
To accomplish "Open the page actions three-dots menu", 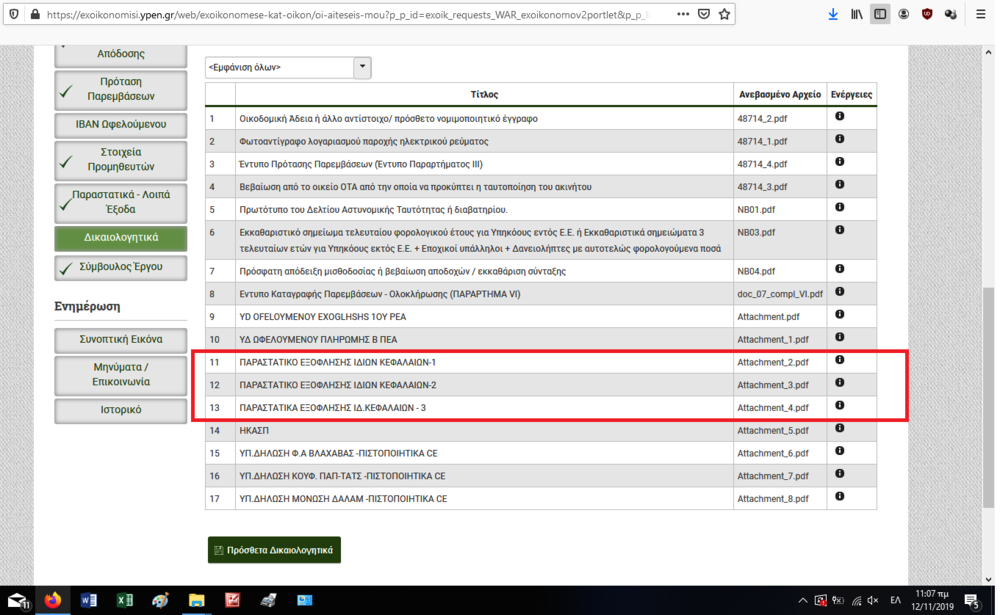I will click(683, 15).
